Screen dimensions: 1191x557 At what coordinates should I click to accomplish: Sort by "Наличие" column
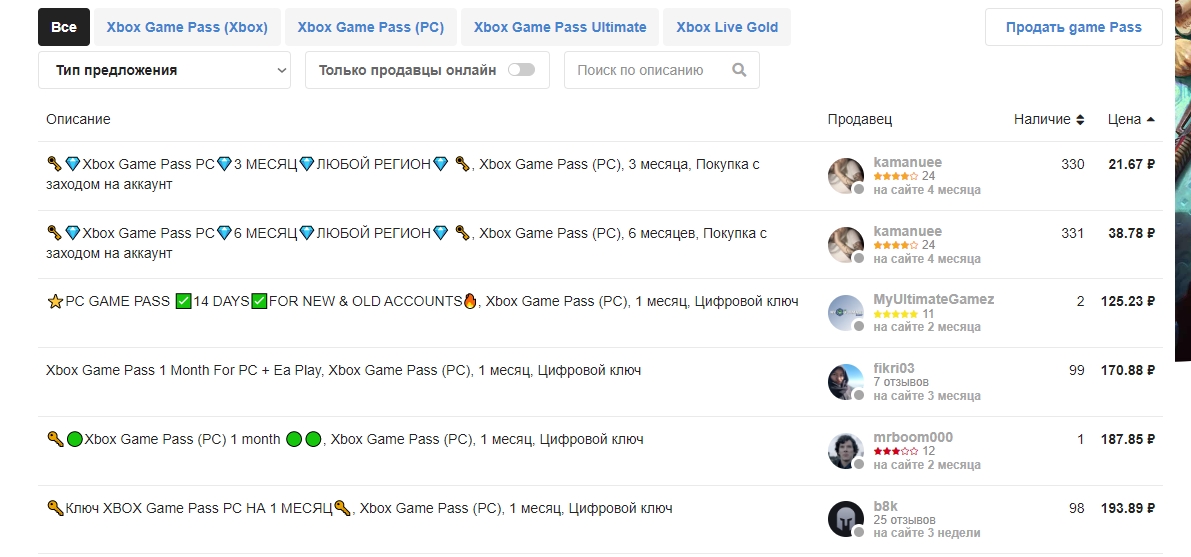[1049, 119]
